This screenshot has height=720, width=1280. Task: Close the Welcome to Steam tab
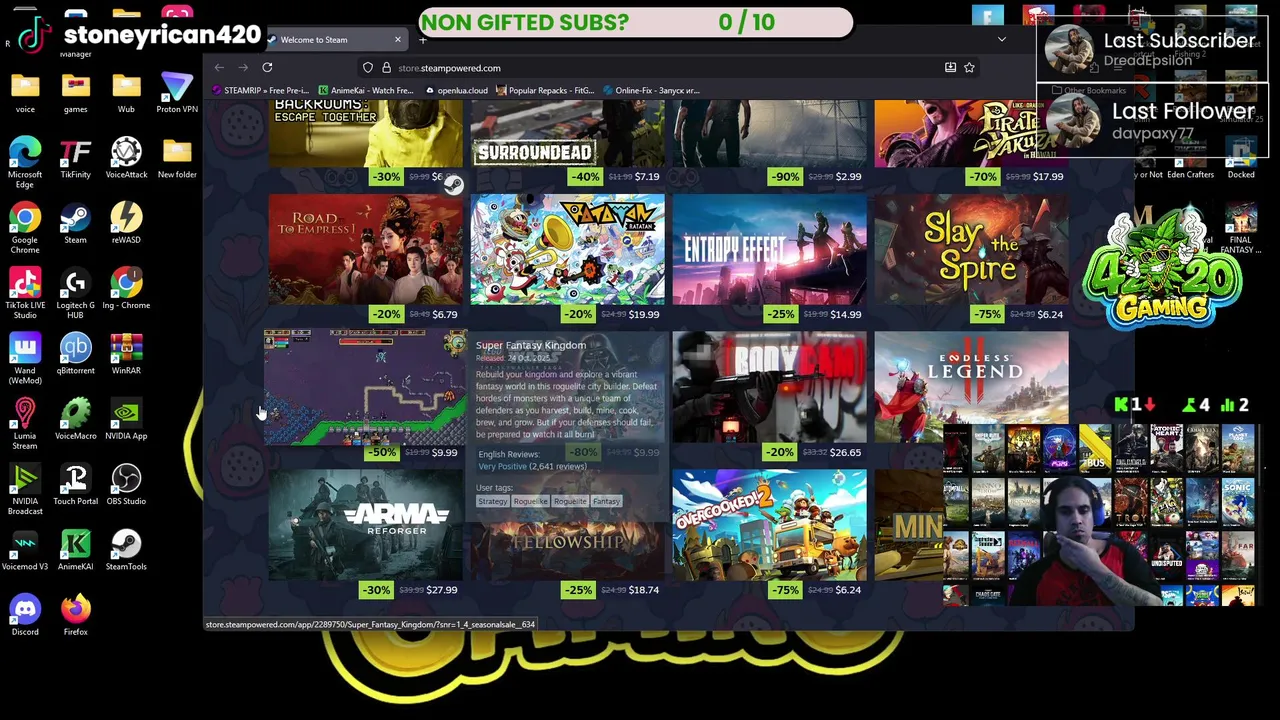click(x=397, y=40)
